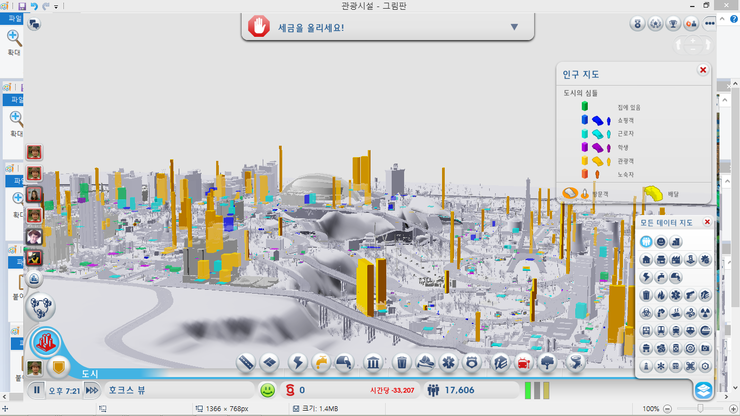Open the Paint 파일 menu tab

coord(14,18)
